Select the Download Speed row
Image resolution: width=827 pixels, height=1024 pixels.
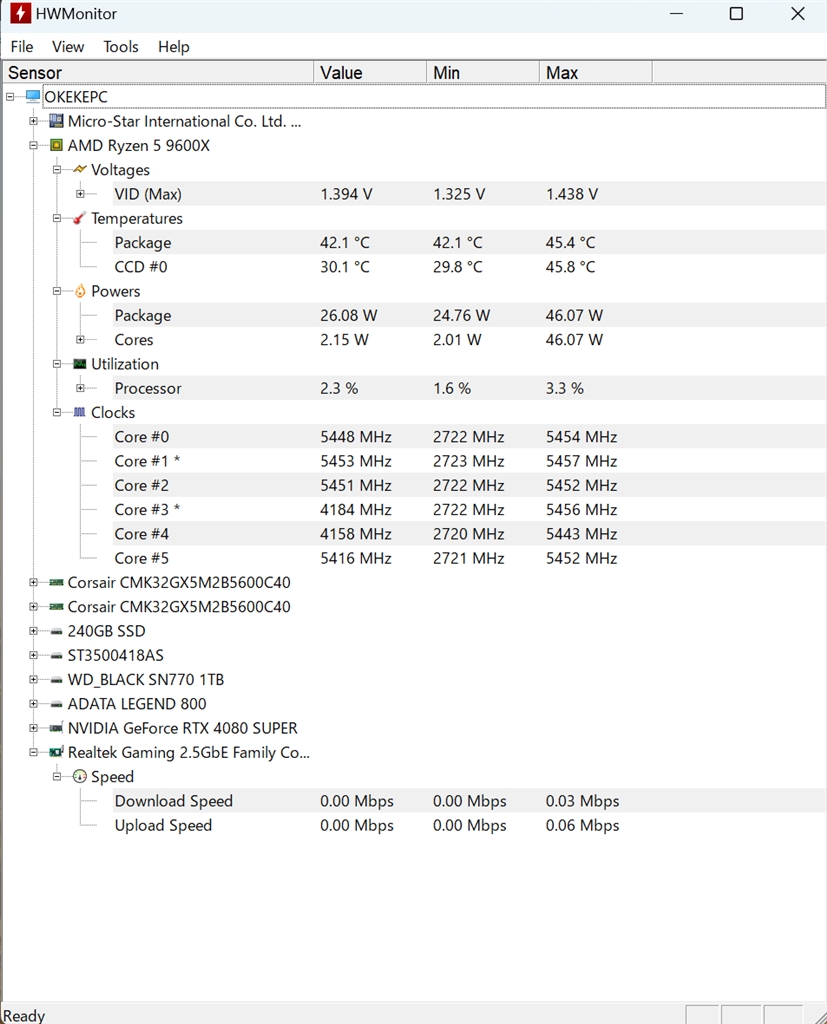(469, 801)
